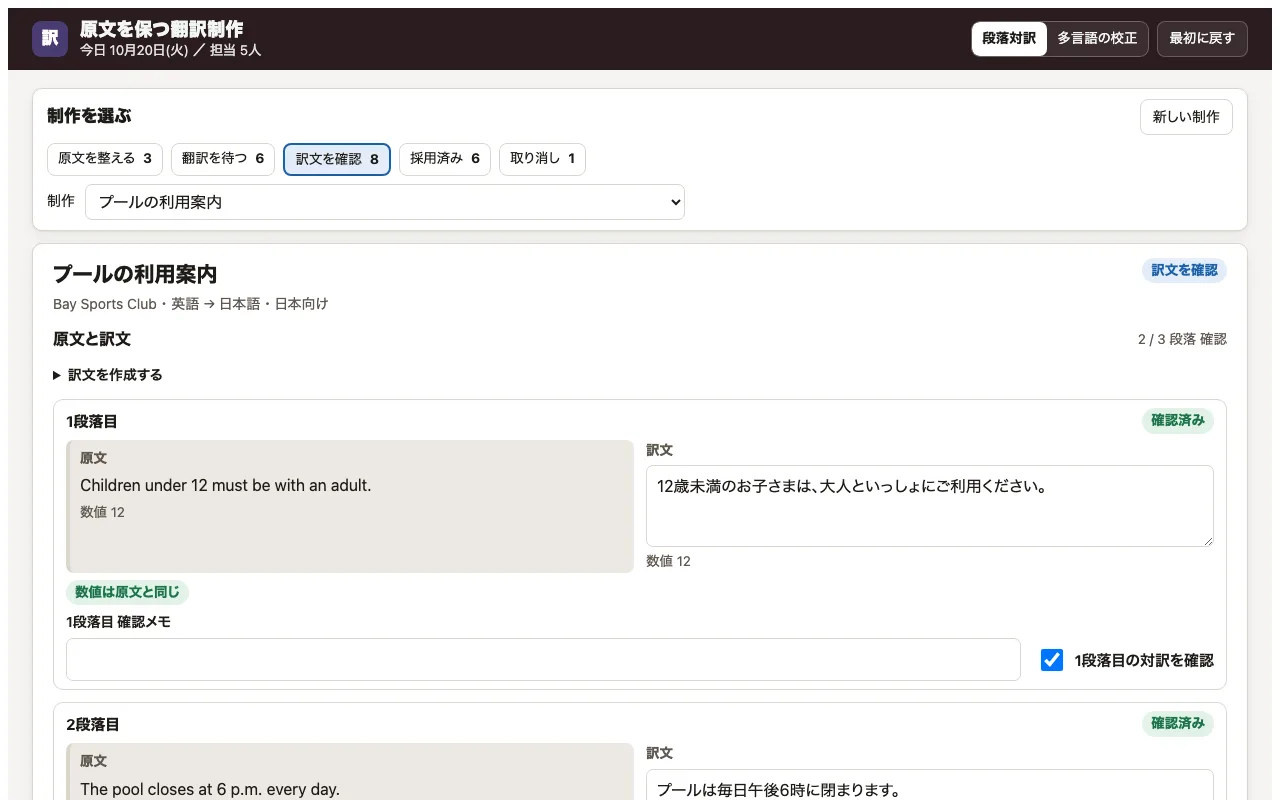Screen dimensions: 1280x800
Task: Uncheck 1段落目の対訳を確認 checkbox
Action: 1052,660
